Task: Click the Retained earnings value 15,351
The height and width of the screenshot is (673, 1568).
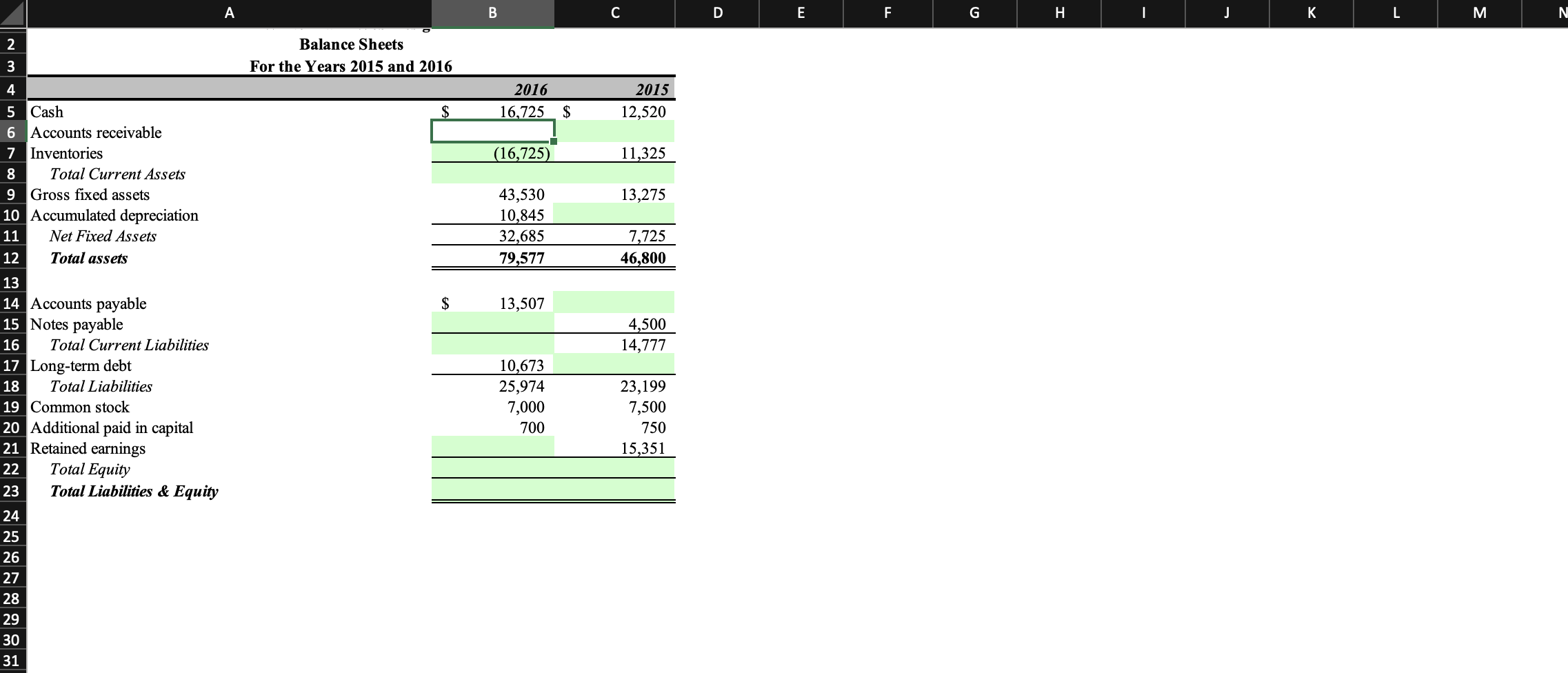Action: [615, 448]
